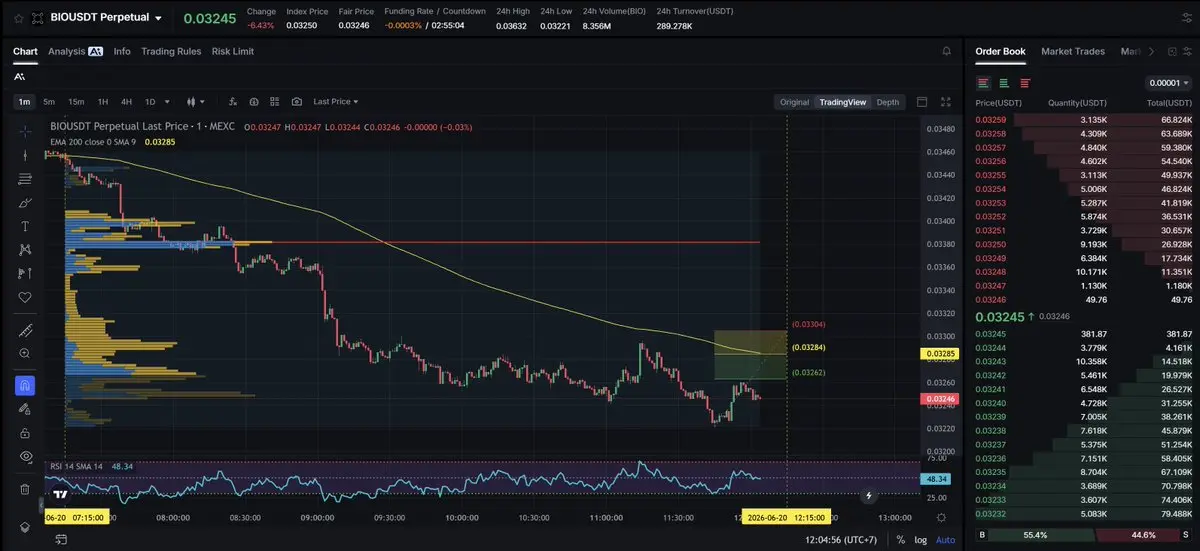
Task: Select the ruler measure tool
Action: (x=25, y=330)
